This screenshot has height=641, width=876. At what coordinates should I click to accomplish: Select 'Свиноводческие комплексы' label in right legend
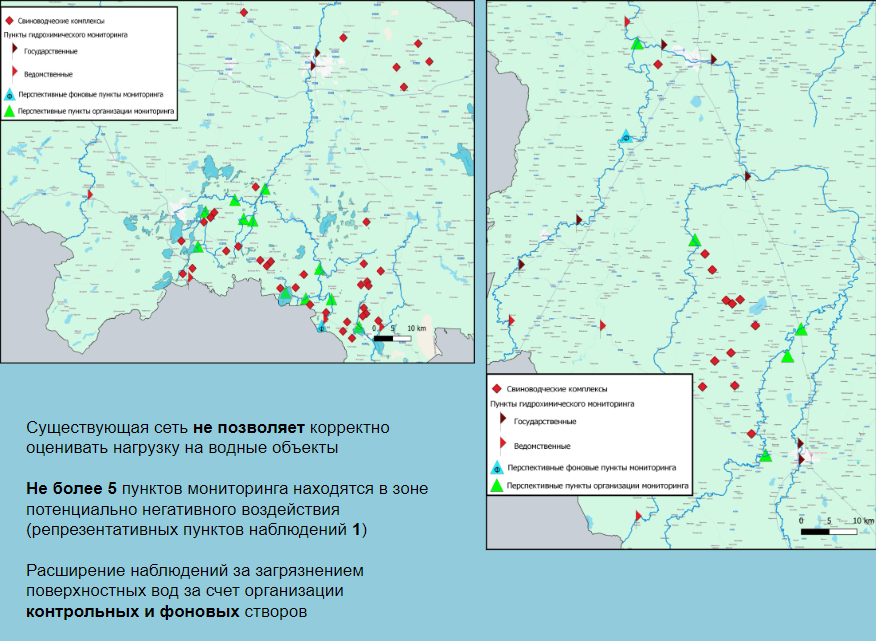(x=557, y=389)
